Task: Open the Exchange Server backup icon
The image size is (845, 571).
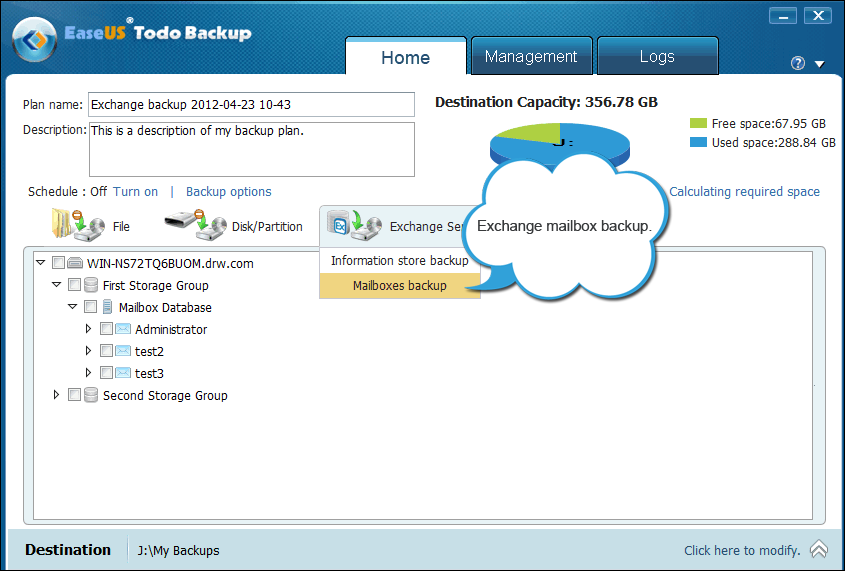Action: click(354, 225)
